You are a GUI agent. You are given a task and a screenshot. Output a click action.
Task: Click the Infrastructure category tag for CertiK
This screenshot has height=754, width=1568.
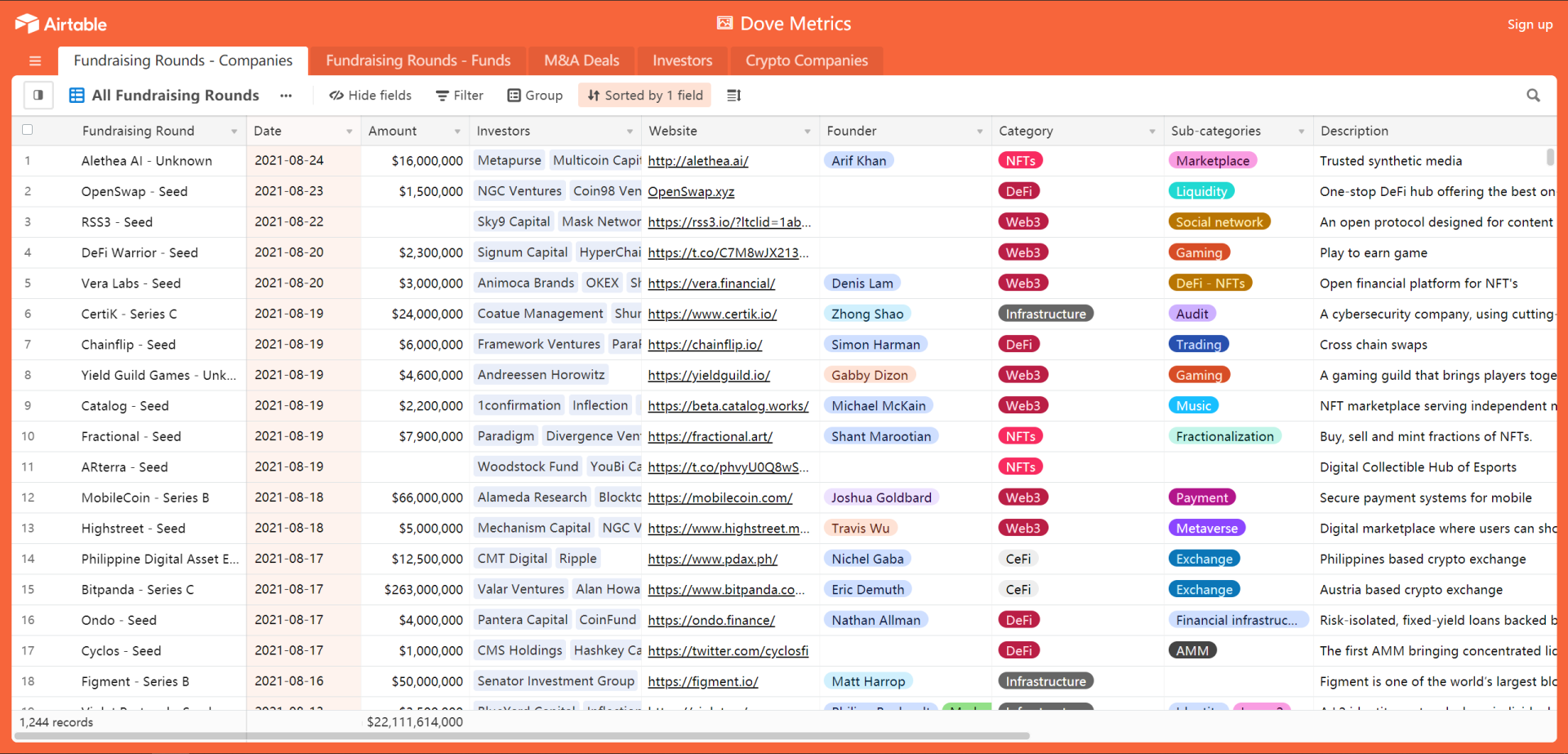1046,315
